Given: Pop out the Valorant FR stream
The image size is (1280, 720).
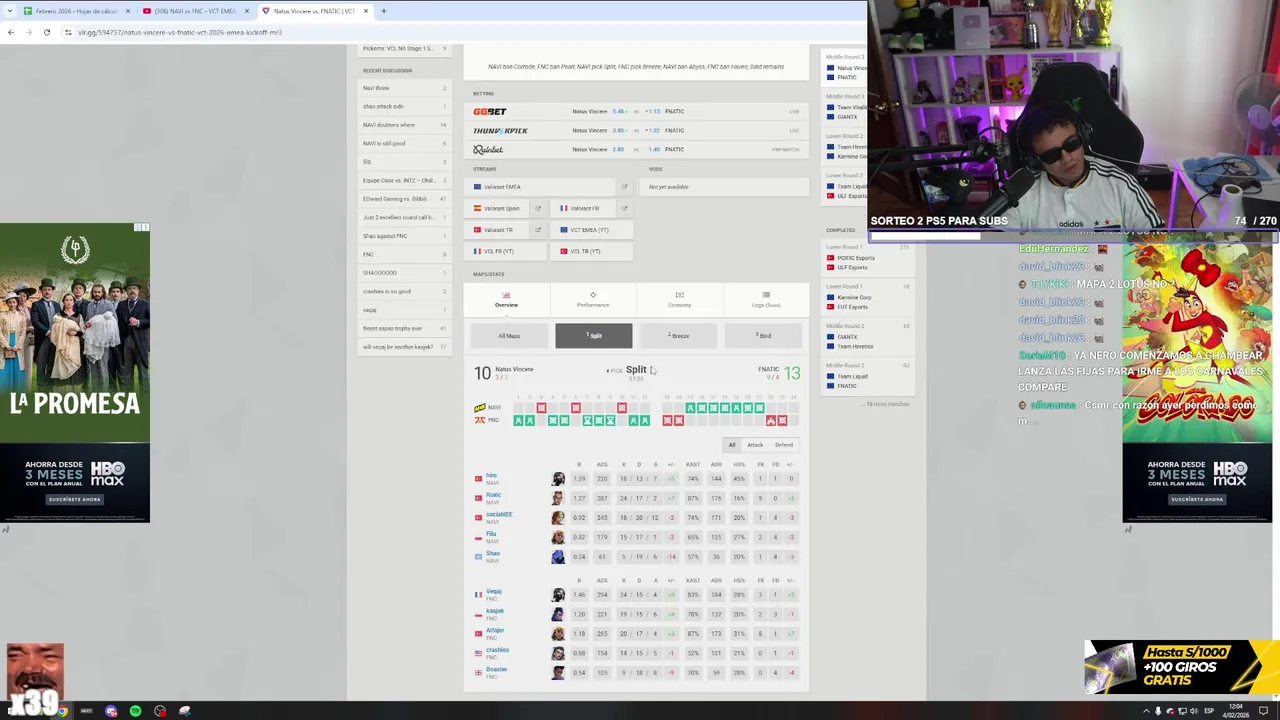Looking at the screenshot, I should click(624, 209).
